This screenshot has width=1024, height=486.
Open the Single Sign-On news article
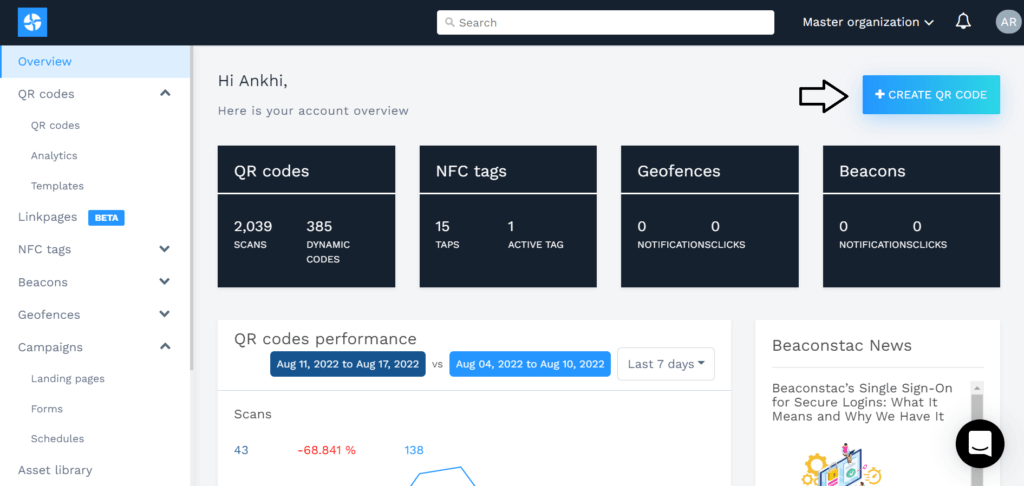[862, 402]
